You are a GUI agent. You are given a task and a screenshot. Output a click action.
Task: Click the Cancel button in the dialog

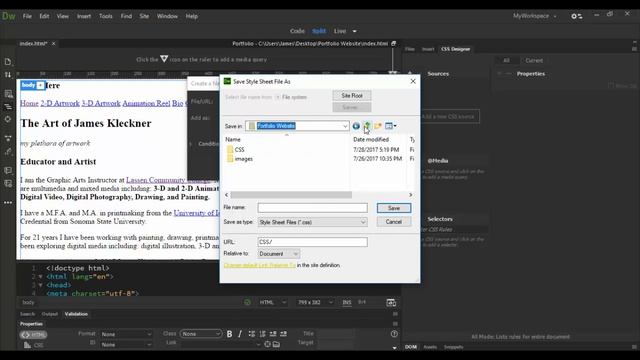point(394,222)
